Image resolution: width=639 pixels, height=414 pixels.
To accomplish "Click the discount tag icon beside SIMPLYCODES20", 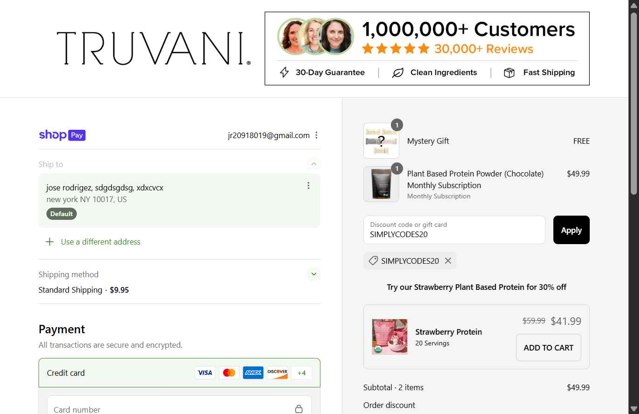I will [x=373, y=261].
